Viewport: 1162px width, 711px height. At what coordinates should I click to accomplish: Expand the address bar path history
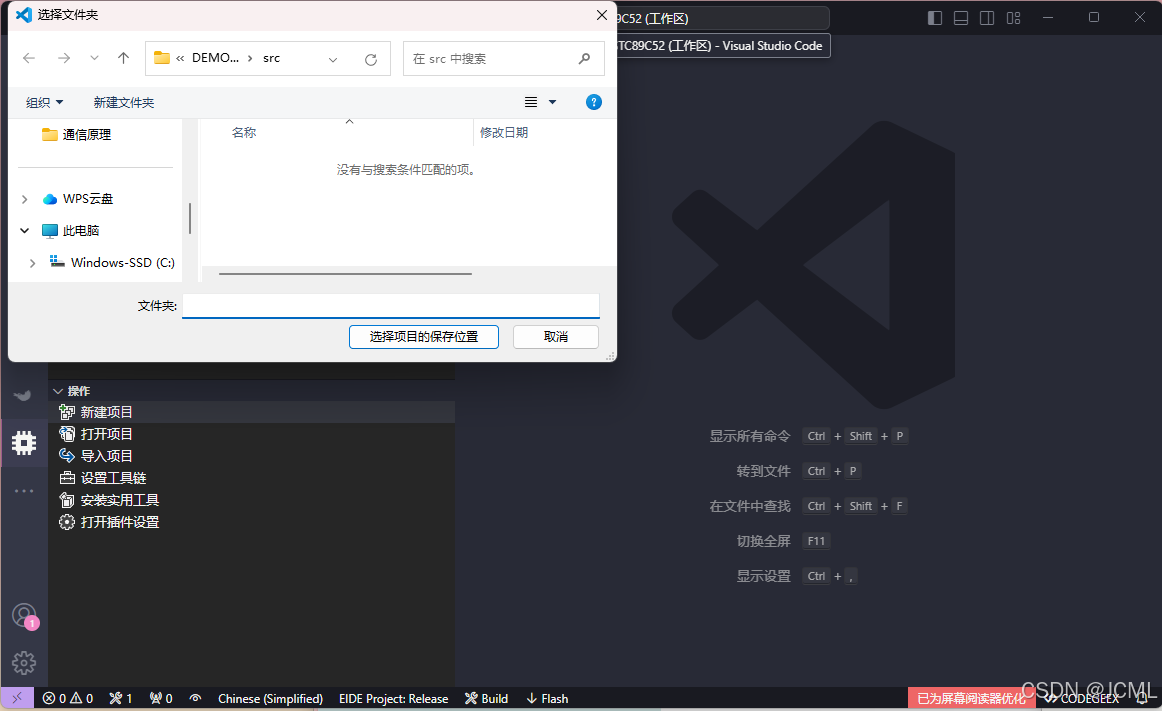[x=333, y=59]
